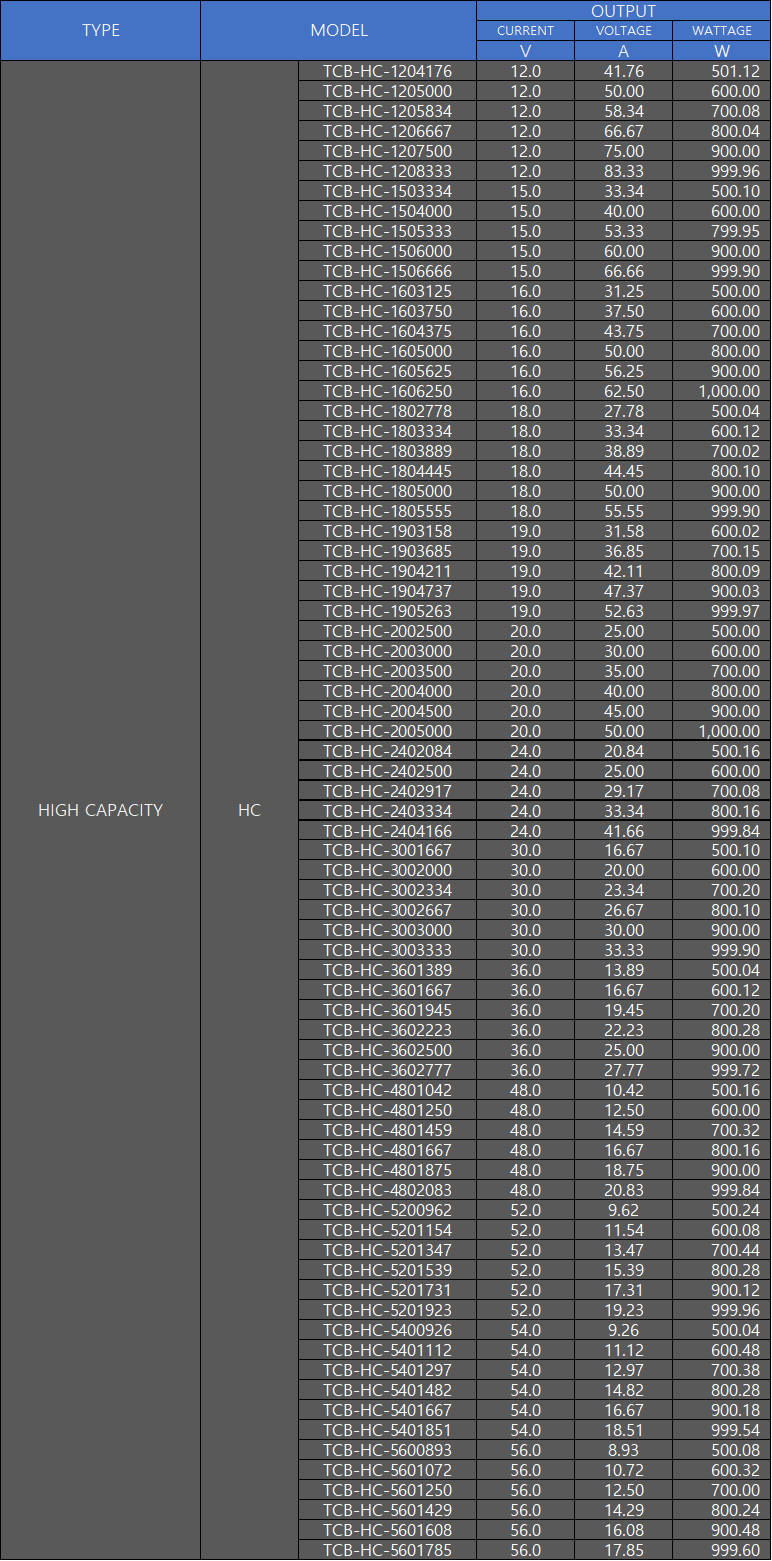
Task: Select model TCB-HC-1207500
Action: click(x=387, y=151)
